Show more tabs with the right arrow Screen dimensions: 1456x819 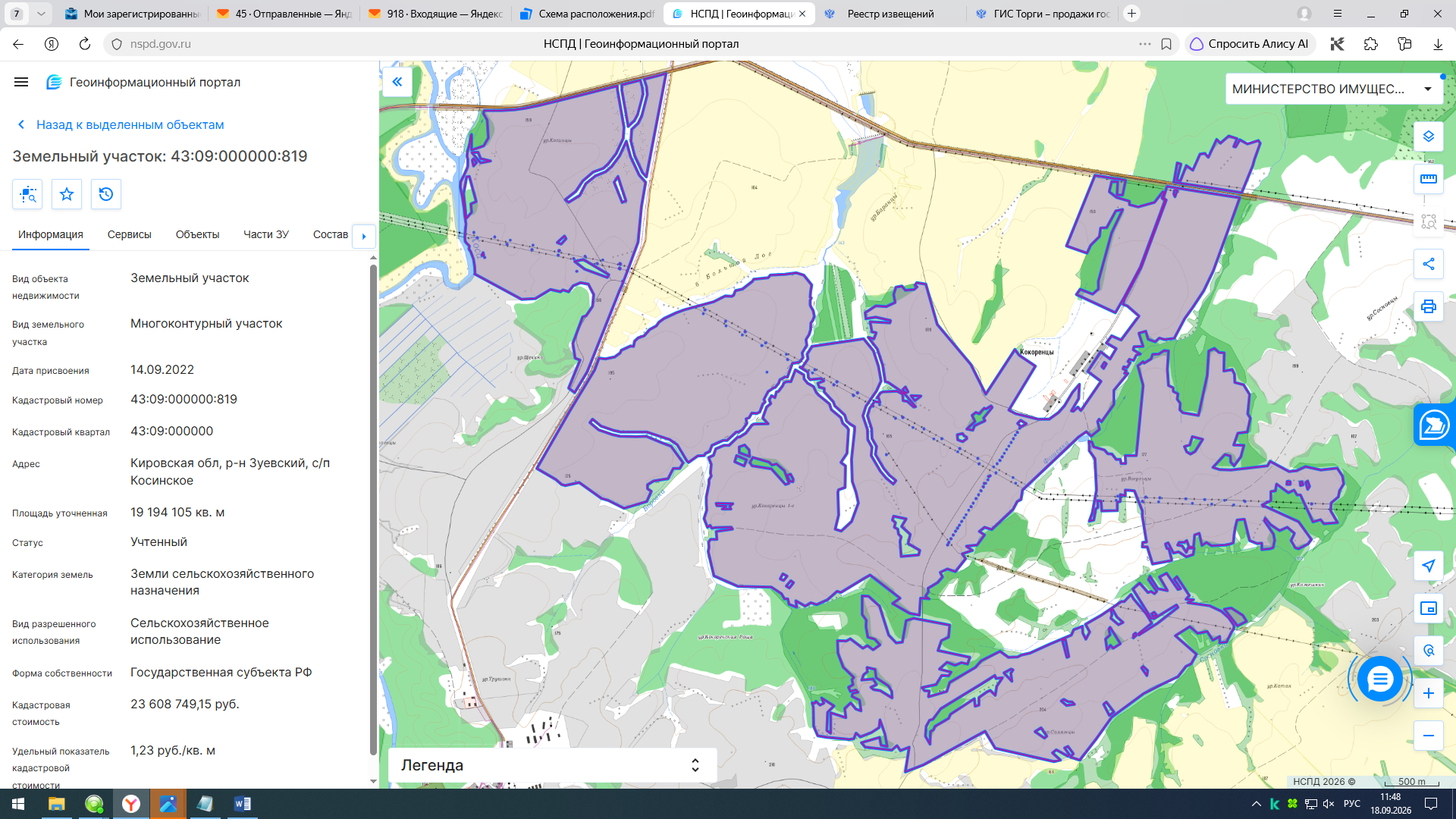pyautogui.click(x=364, y=236)
